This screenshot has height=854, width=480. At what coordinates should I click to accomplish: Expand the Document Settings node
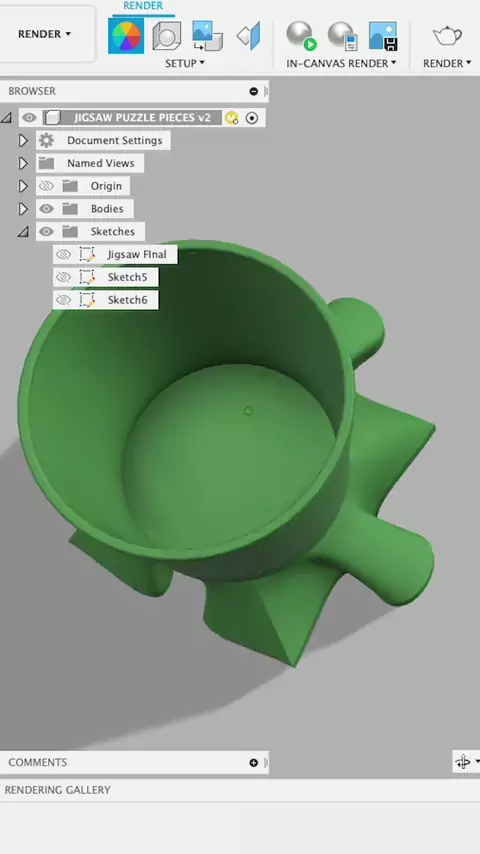click(23, 141)
